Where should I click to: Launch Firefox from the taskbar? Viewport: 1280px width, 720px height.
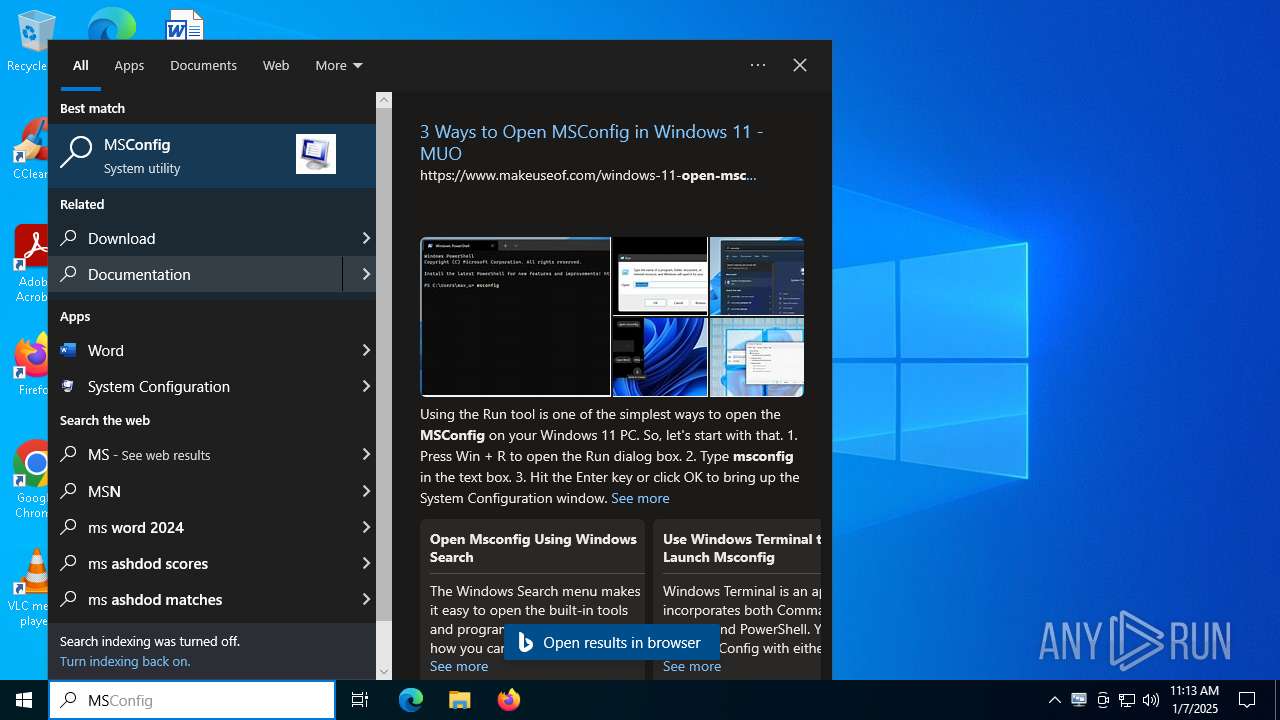click(509, 700)
